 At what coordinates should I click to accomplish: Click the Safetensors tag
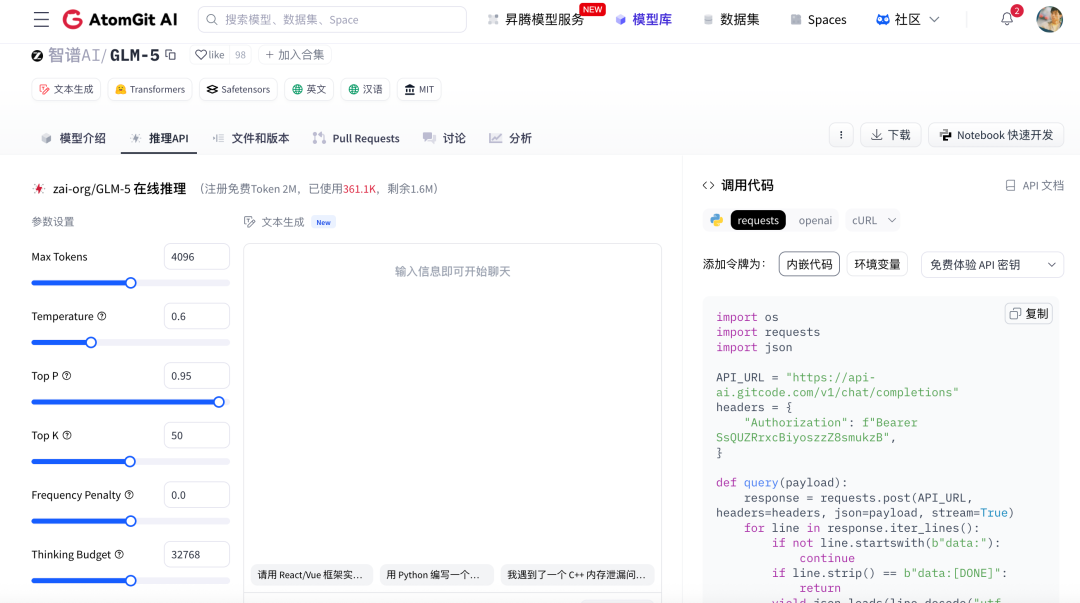(x=238, y=90)
